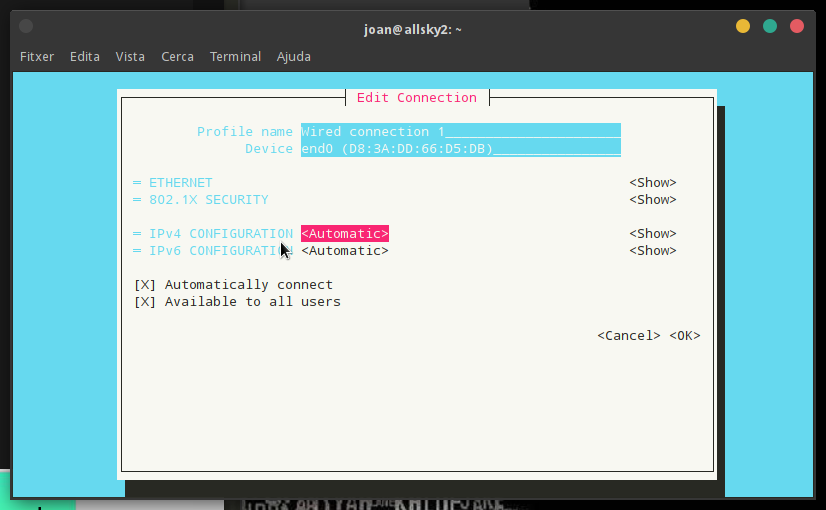Open the Terminal menu
The width and height of the screenshot is (826, 510).
point(235,56)
